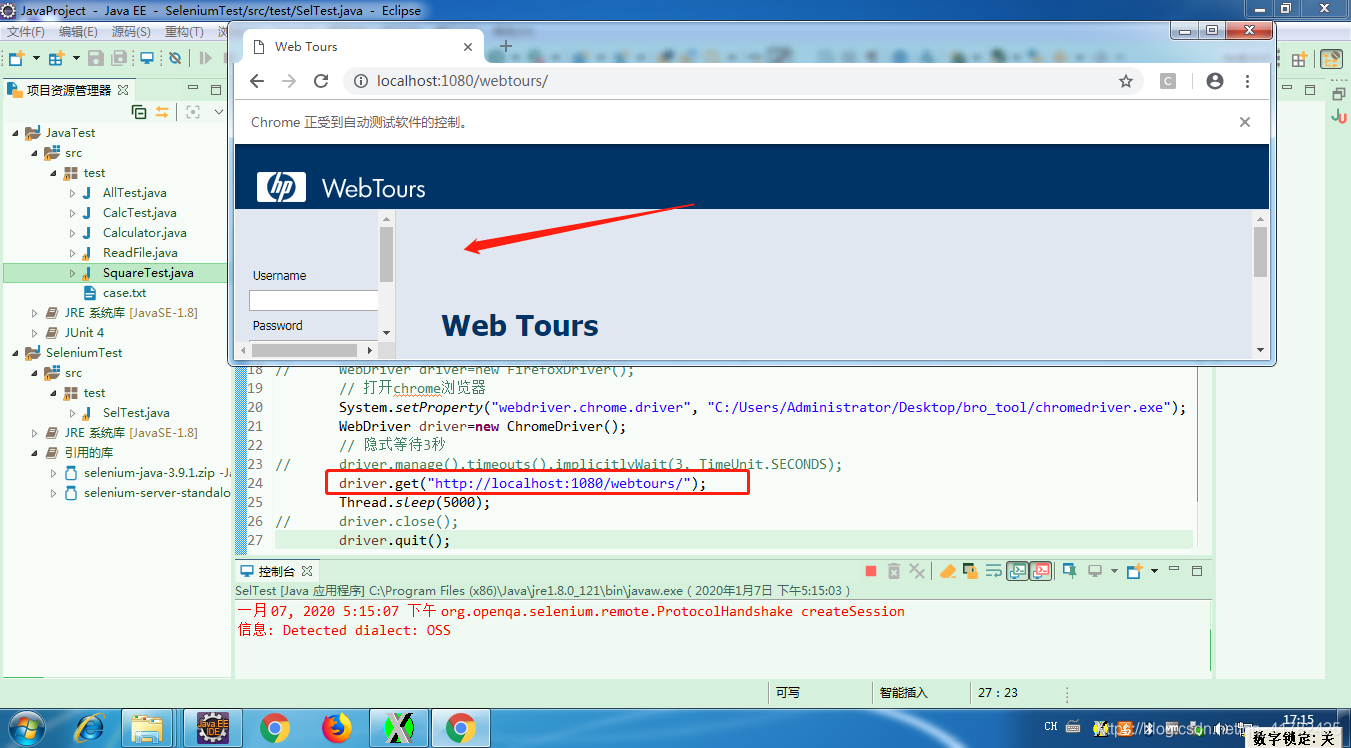
Task: Select CalcTest.java in the project tree
Action: (140, 213)
